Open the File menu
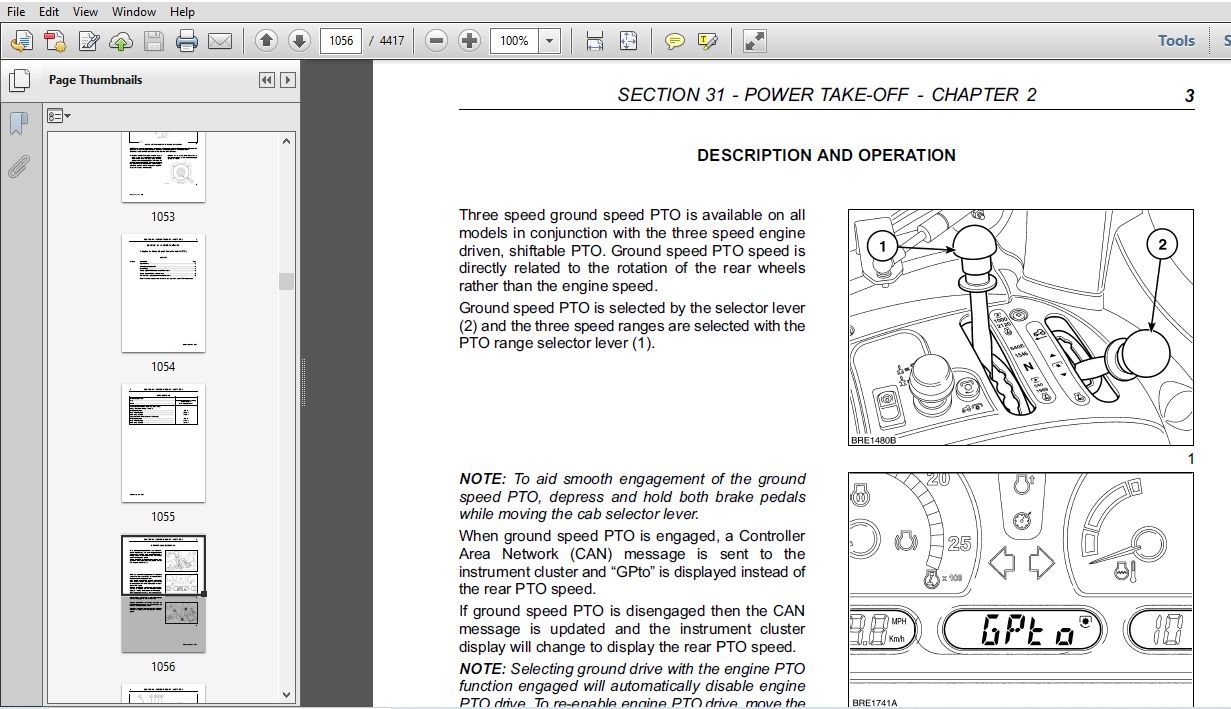This screenshot has height=709, width=1231. click(16, 12)
